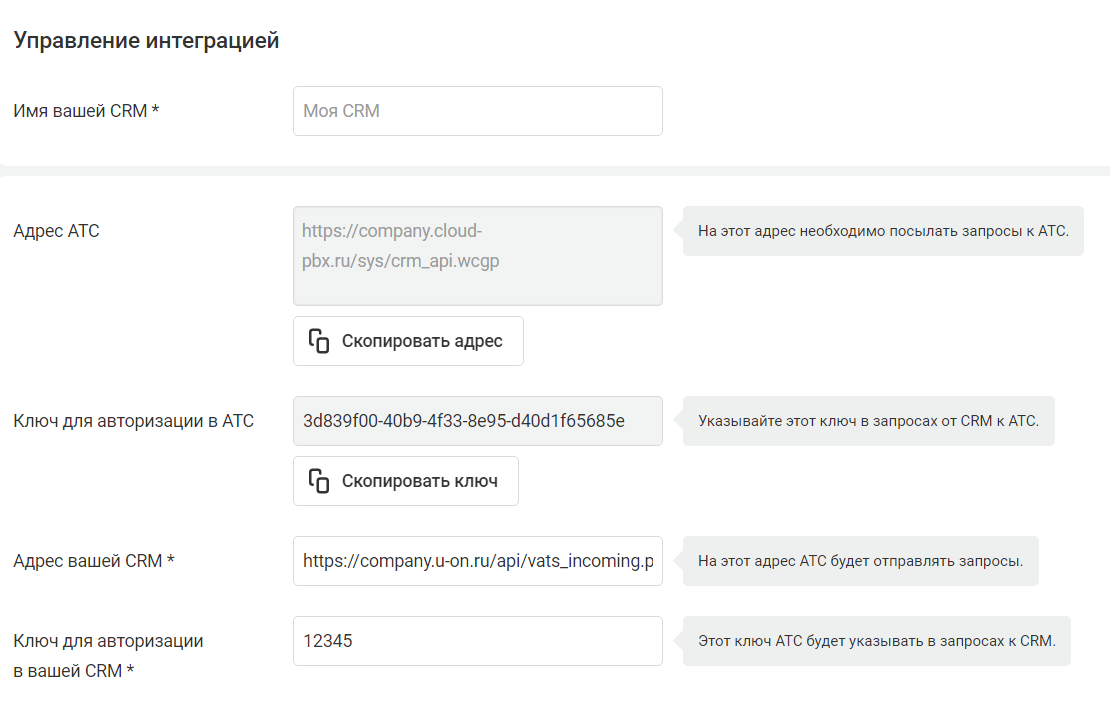1110x714 pixels.
Task: Click the hint "Этот ключ АТС будет указывать"
Action: 876,641
